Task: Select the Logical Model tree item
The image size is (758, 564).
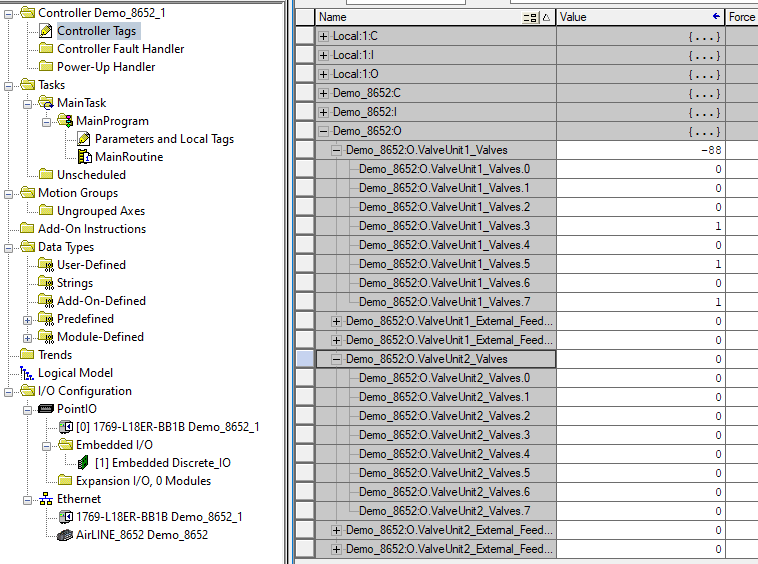Action: (75, 373)
